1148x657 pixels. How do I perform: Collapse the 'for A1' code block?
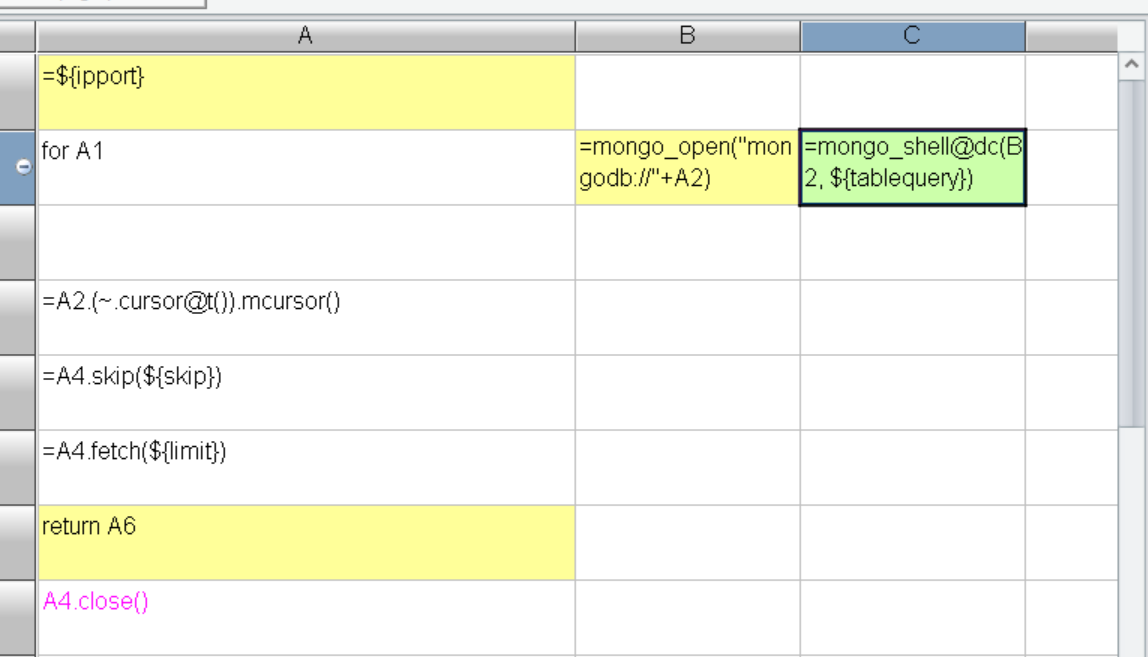pyautogui.click(x=25, y=167)
